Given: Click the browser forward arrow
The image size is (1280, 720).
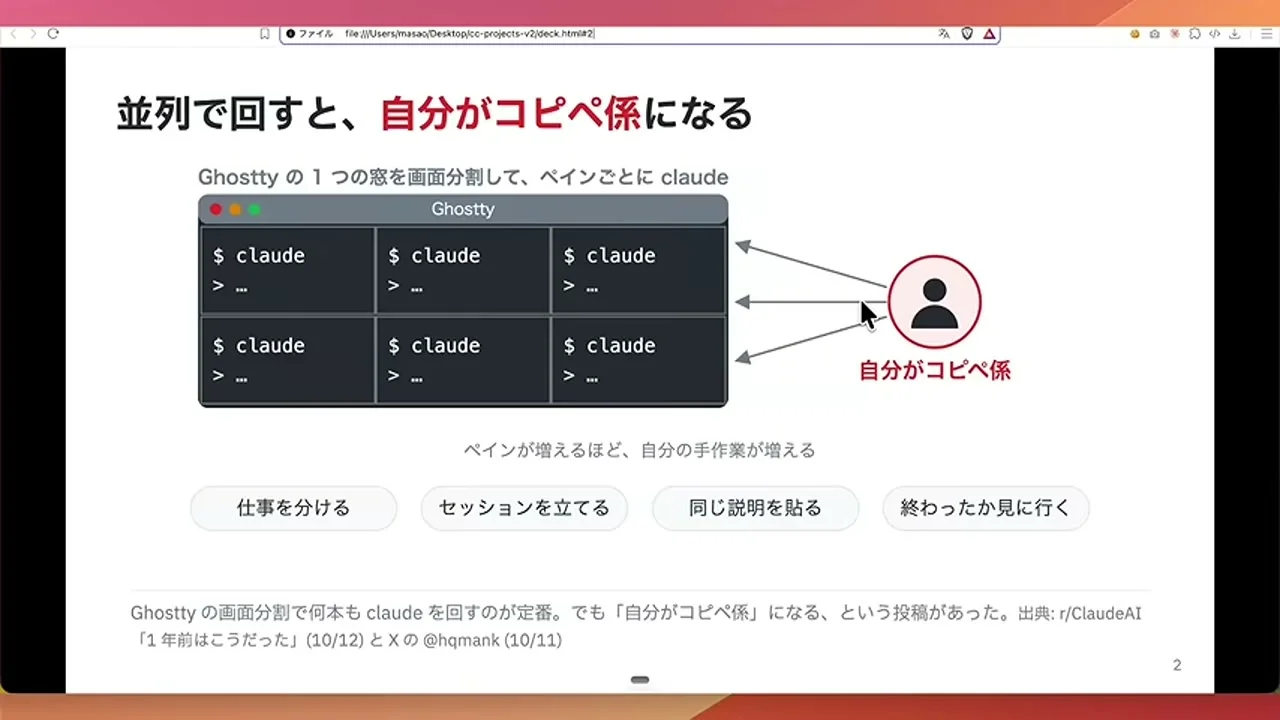Looking at the screenshot, I should 33,34.
